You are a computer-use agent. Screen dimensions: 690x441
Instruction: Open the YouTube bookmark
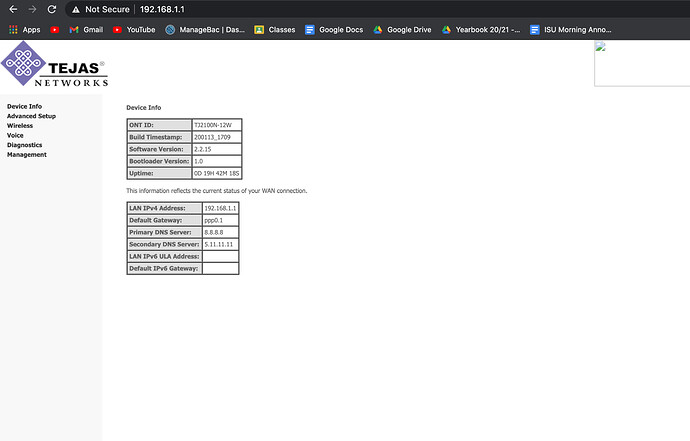coord(134,30)
